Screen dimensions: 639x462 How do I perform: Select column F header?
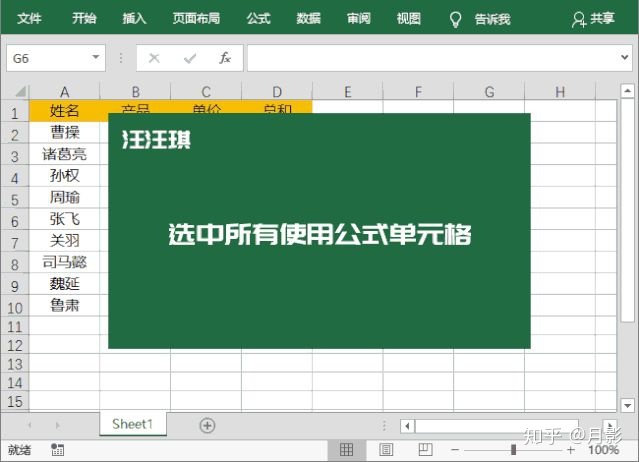pos(418,92)
